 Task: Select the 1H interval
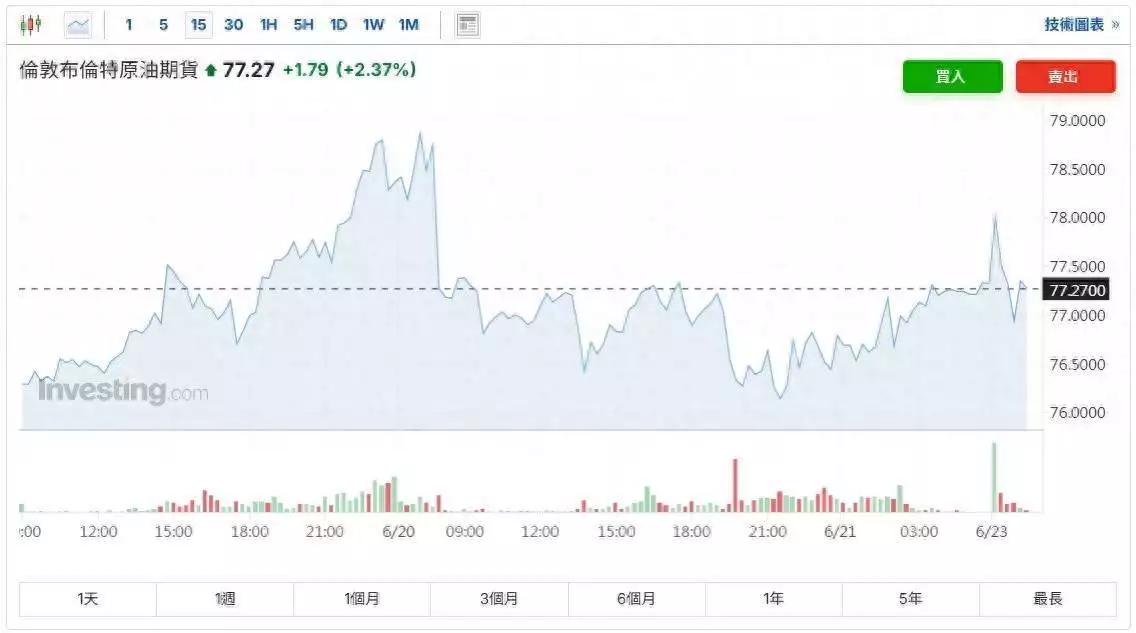click(269, 25)
